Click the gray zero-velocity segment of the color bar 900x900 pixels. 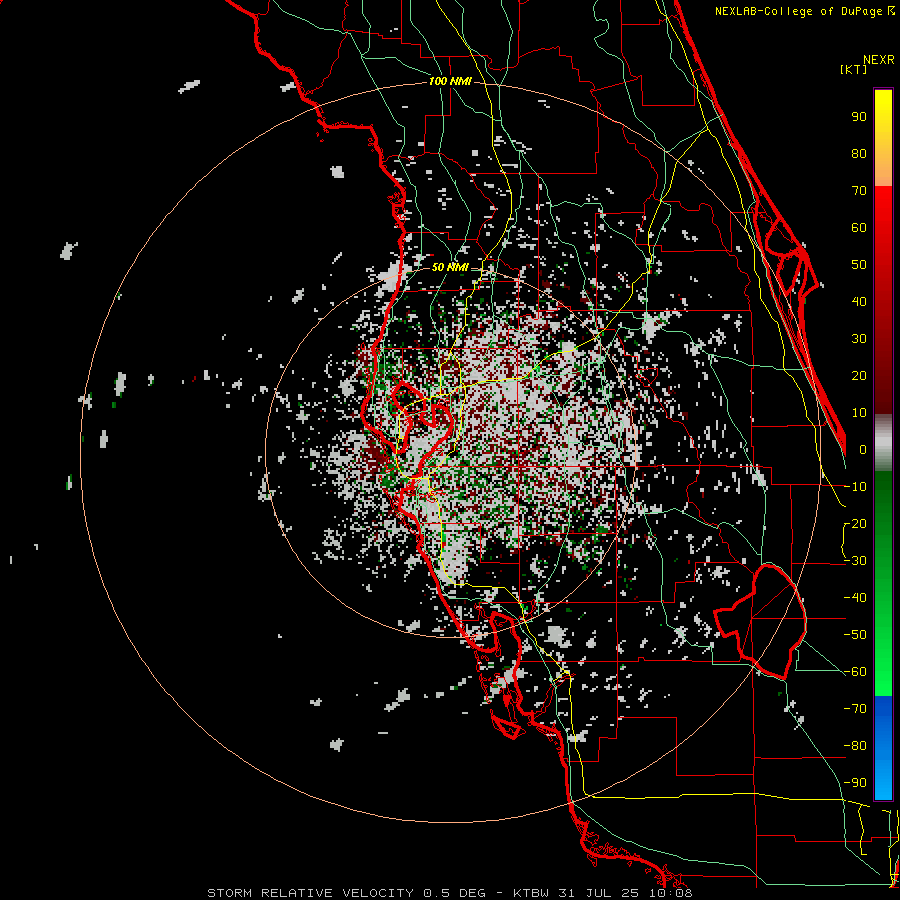click(x=883, y=442)
